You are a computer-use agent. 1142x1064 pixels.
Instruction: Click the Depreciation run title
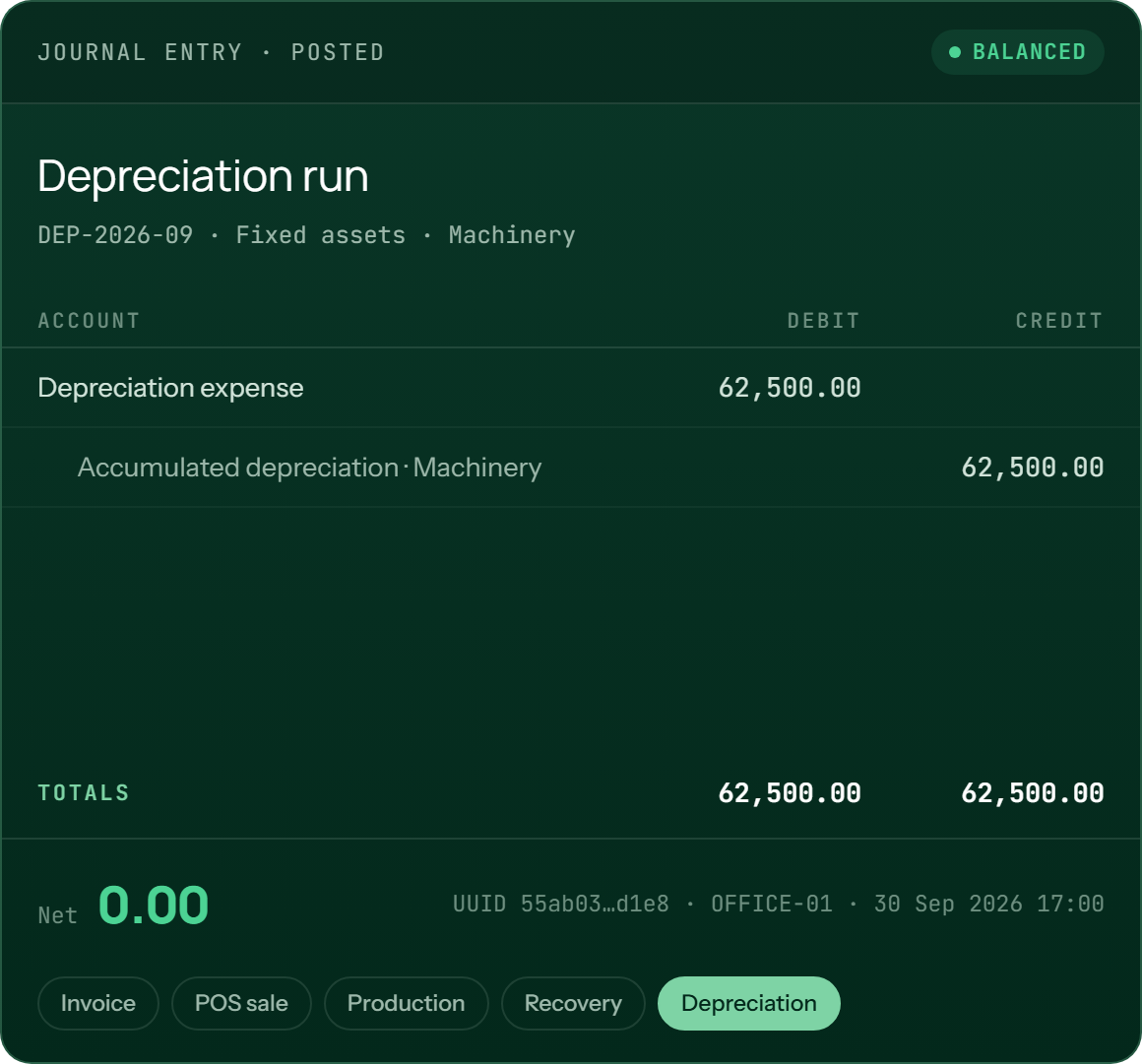[203, 176]
